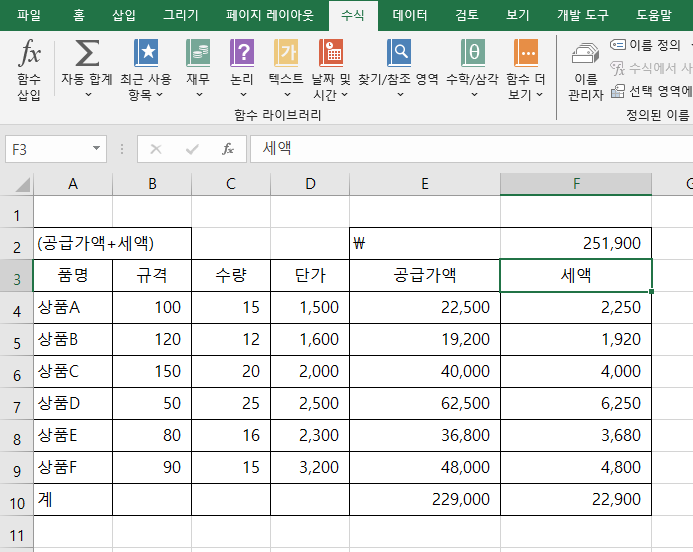
Task: Open the 논리 functions icon
Action: click(x=242, y=53)
